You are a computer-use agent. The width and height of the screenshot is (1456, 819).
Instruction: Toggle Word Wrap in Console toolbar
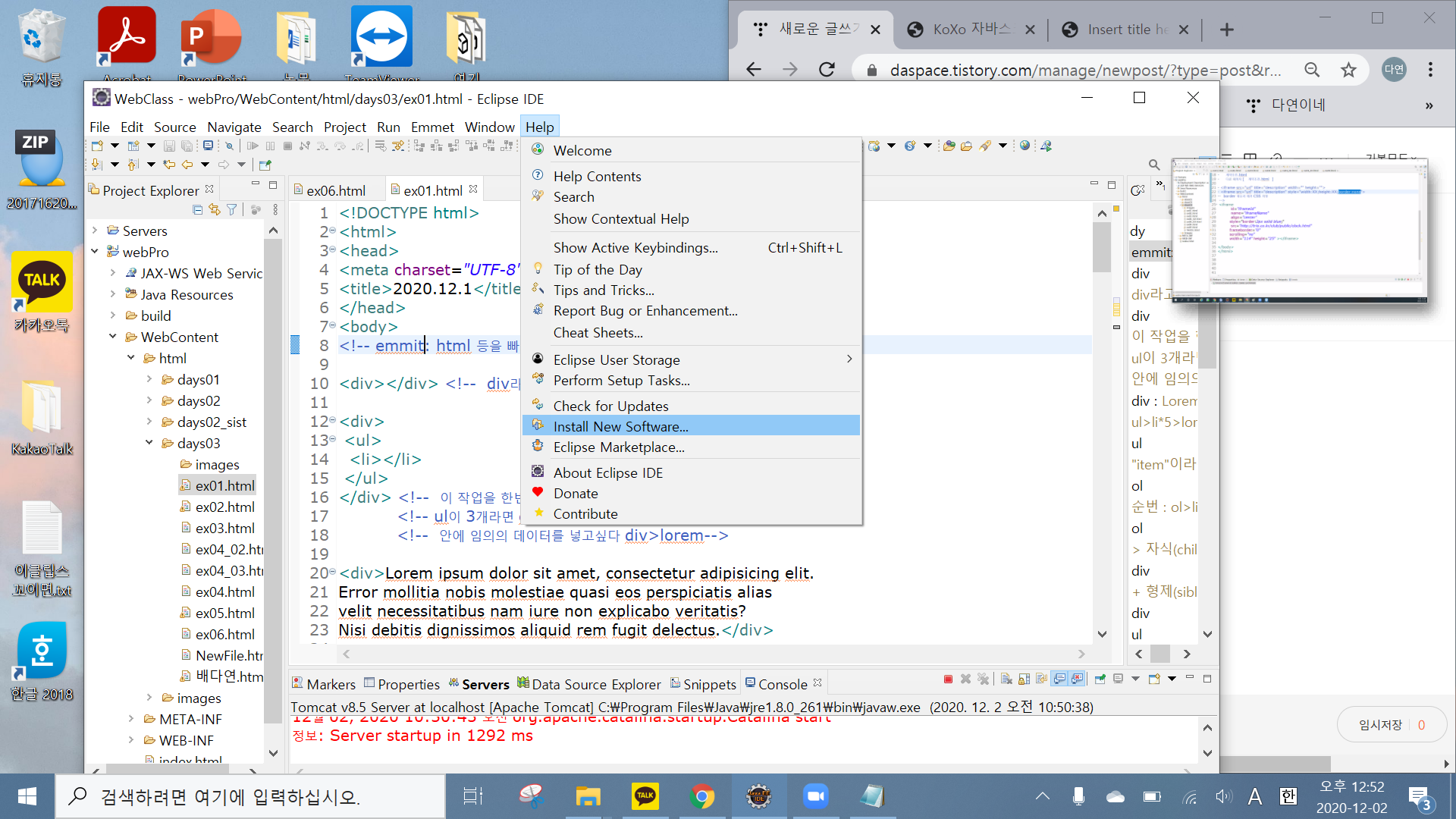tap(1041, 679)
